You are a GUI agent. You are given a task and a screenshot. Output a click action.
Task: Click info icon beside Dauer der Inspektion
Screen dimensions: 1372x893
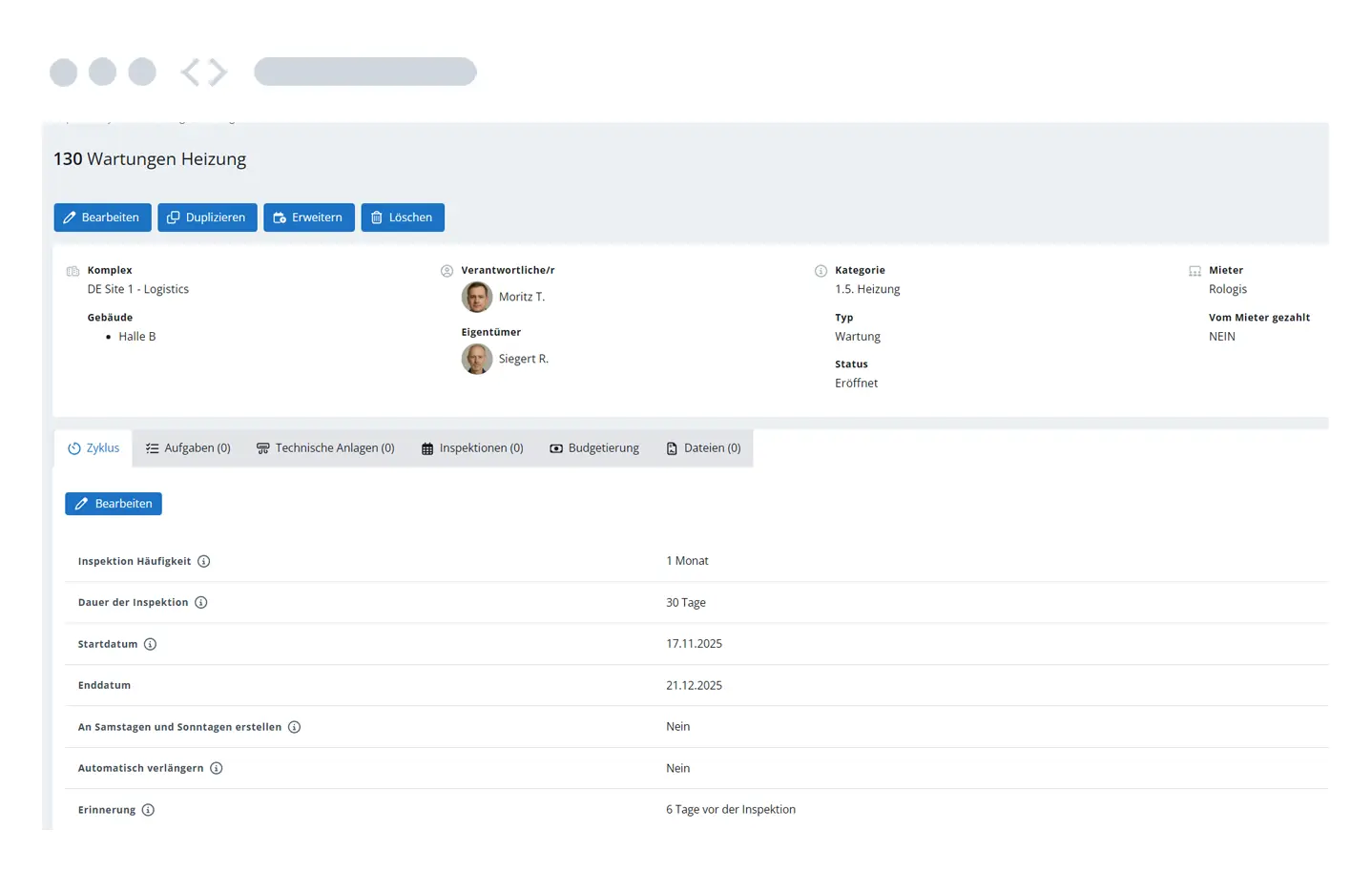point(200,602)
